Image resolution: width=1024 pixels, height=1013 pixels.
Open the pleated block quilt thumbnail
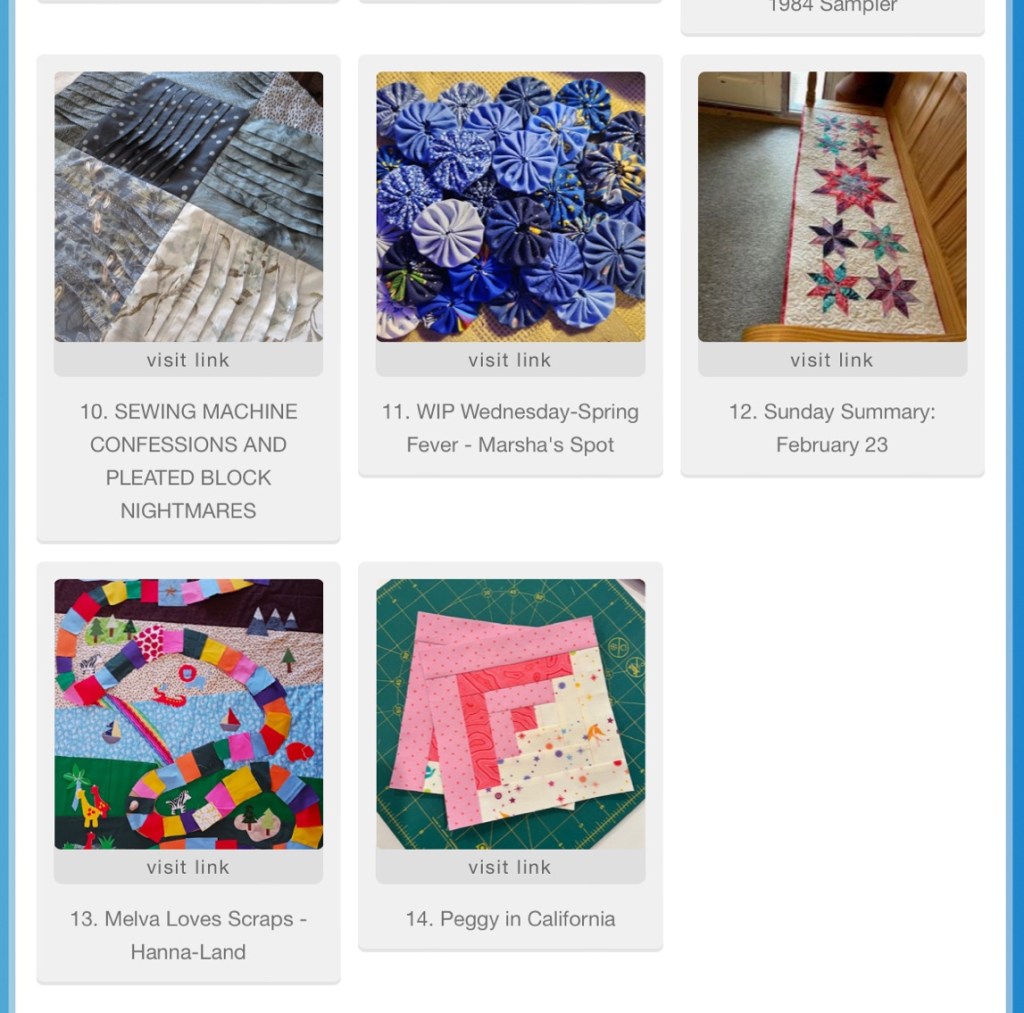(188, 206)
